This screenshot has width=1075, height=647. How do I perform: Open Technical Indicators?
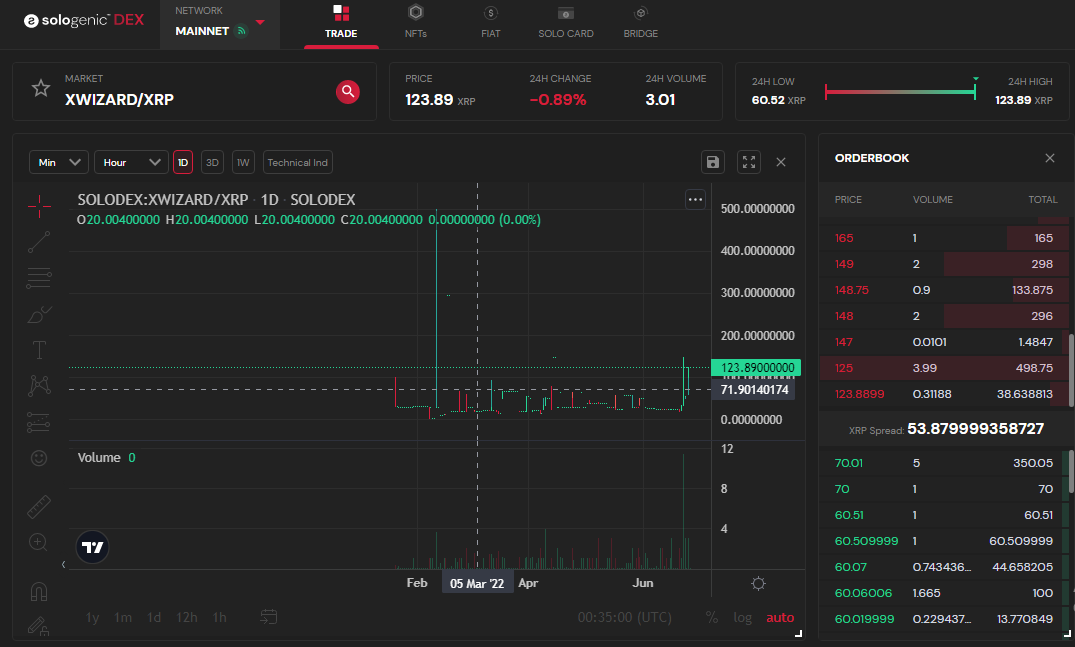(x=298, y=162)
